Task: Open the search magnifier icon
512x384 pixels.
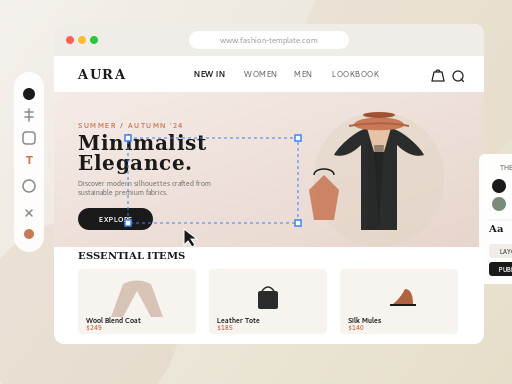Action: [x=458, y=76]
